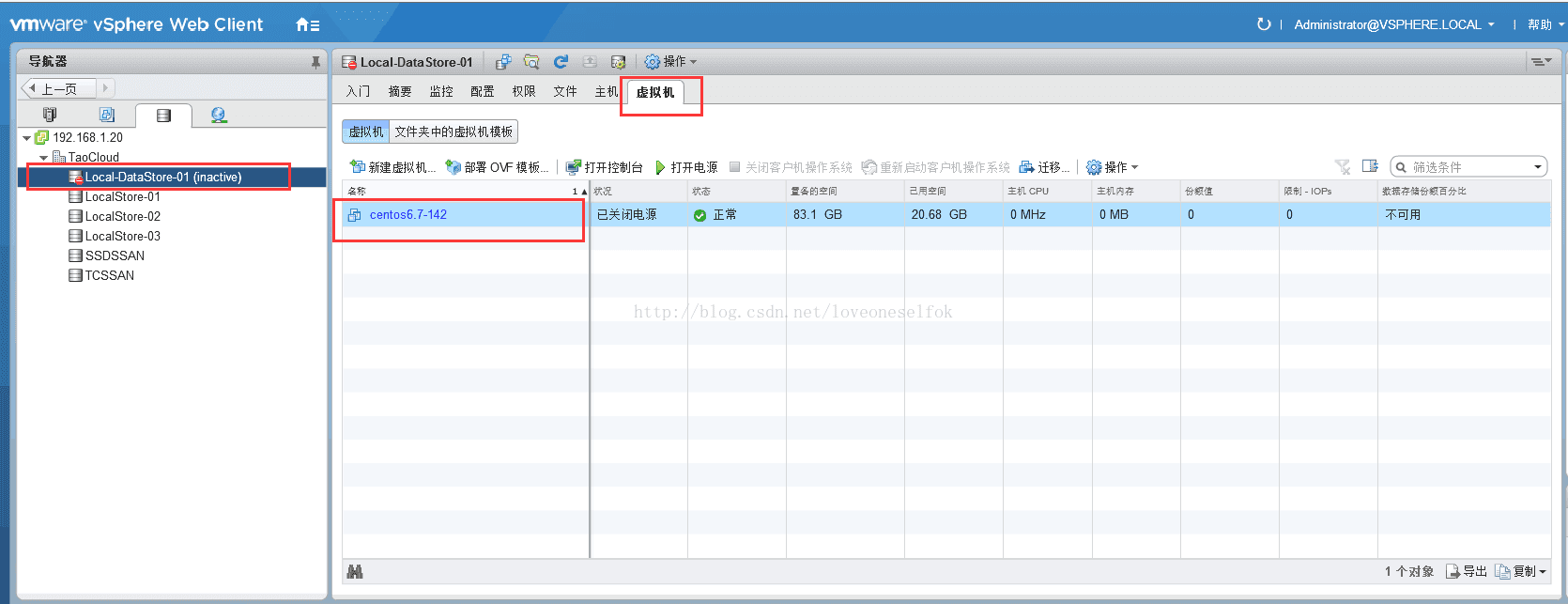Screen dimensions: 1568x604
Task: Sort by 已用空间 column header
Action: point(954,191)
